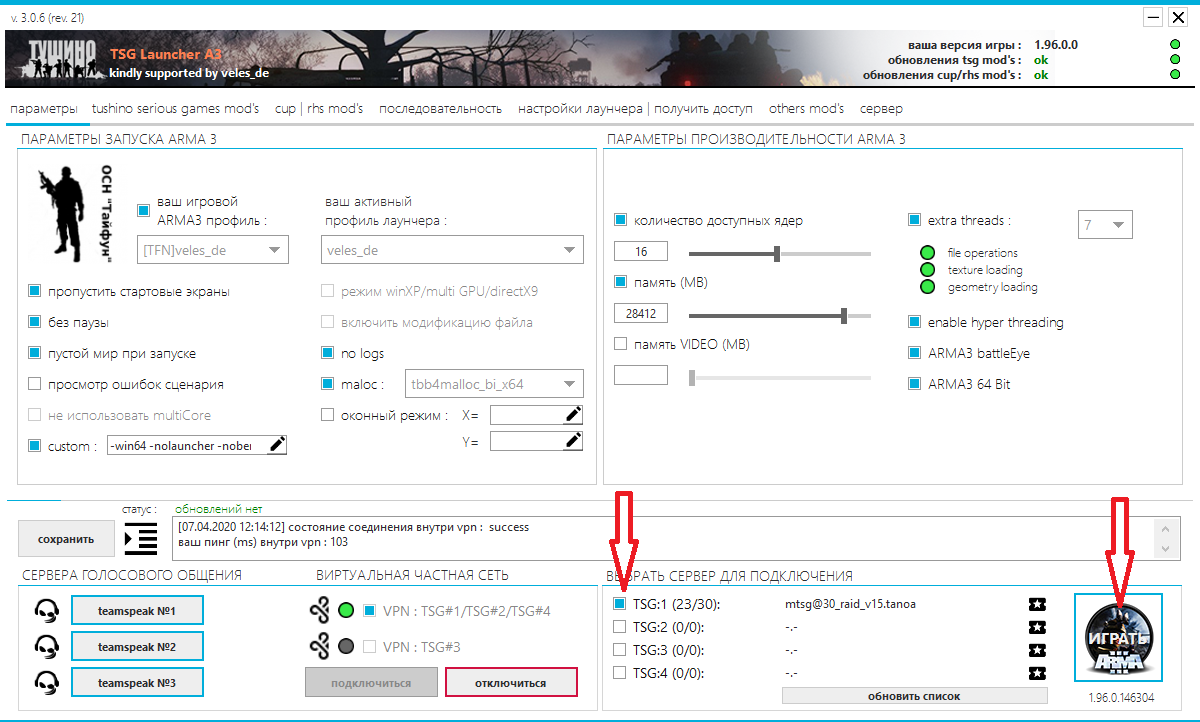The width and height of the screenshot is (1200, 722).
Task: Click the green indicator for geometry loading
Action: pos(927,287)
